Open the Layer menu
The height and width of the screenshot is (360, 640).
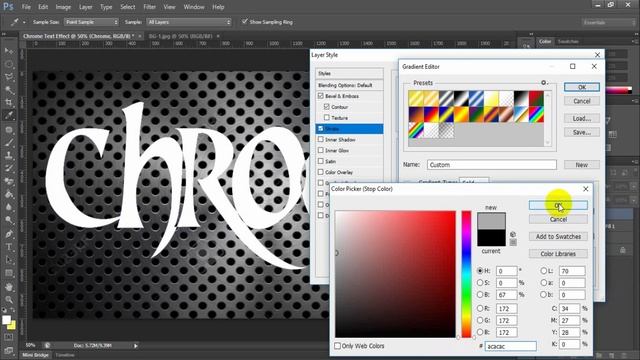85,7
